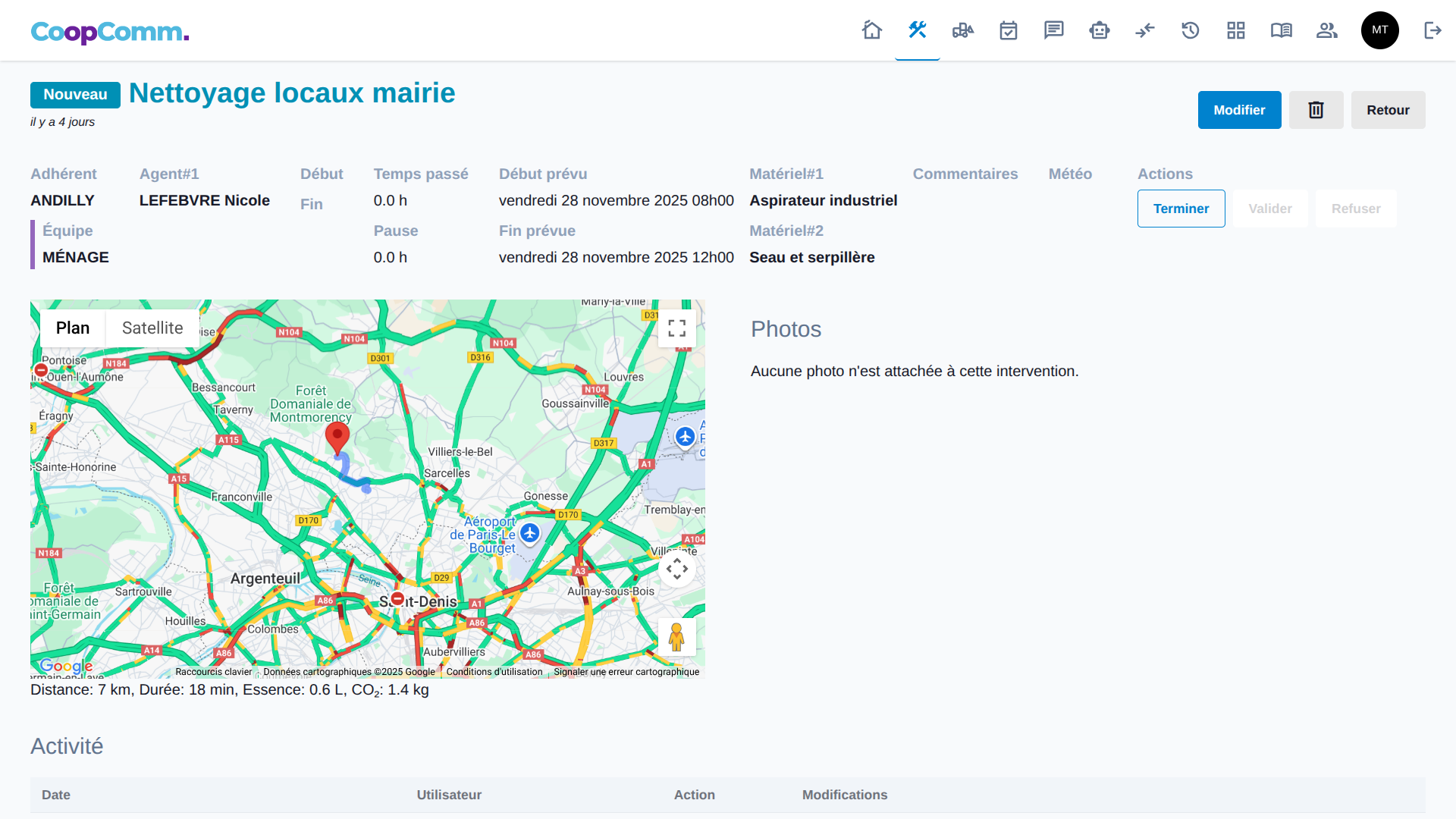Click the tractor equipment icon
This screenshot has width=1456, height=819.
pyautogui.click(x=963, y=30)
